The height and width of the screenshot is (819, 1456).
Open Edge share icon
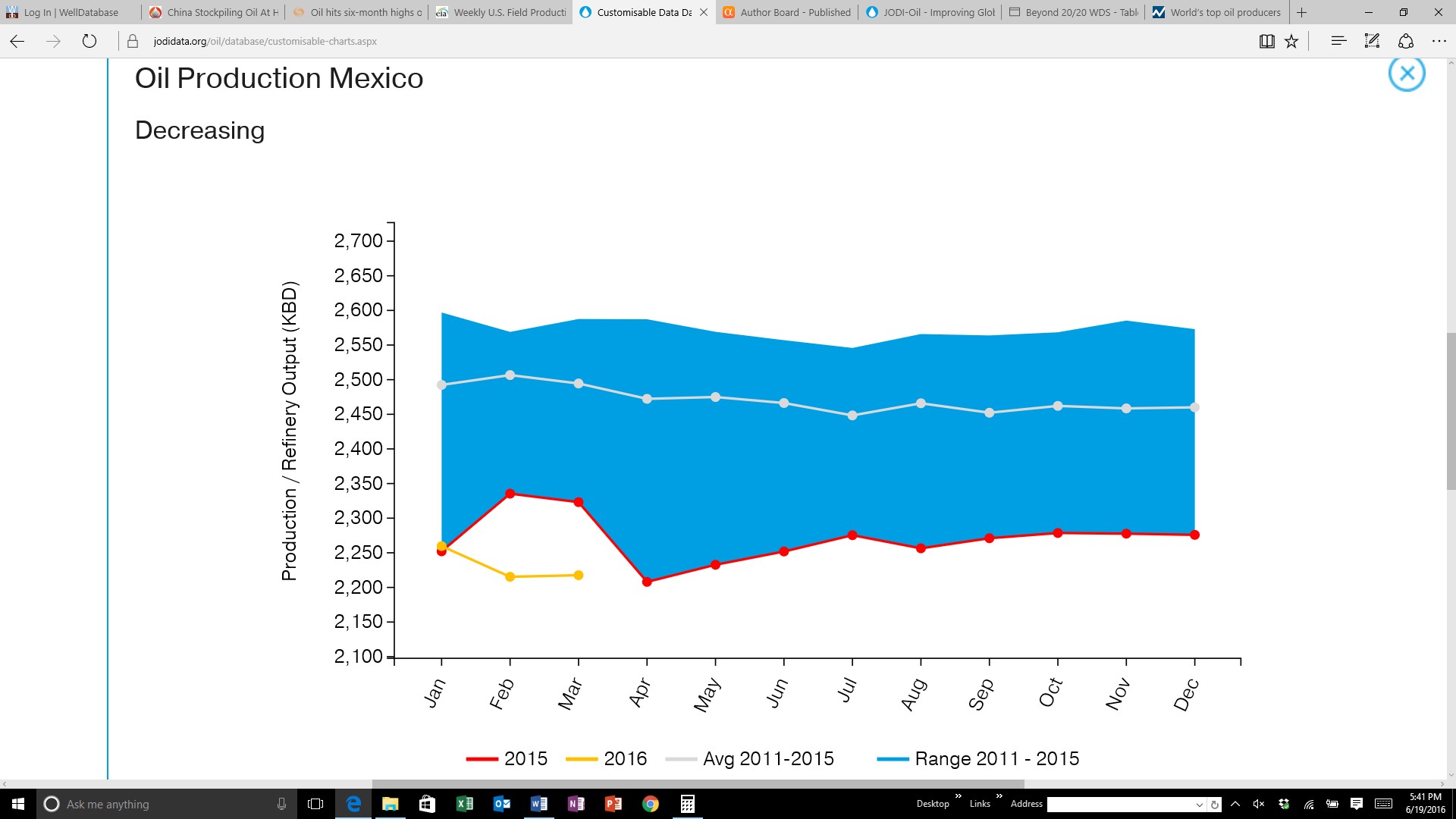(x=1406, y=41)
